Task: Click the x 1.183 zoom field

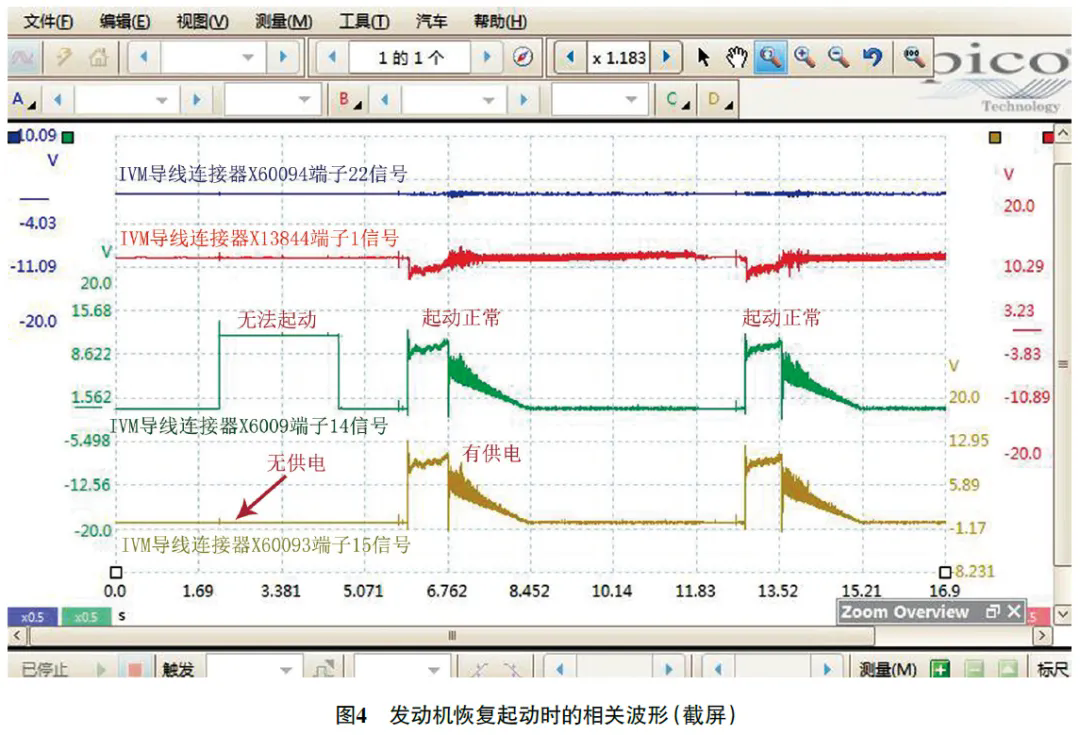Action: coord(619,58)
